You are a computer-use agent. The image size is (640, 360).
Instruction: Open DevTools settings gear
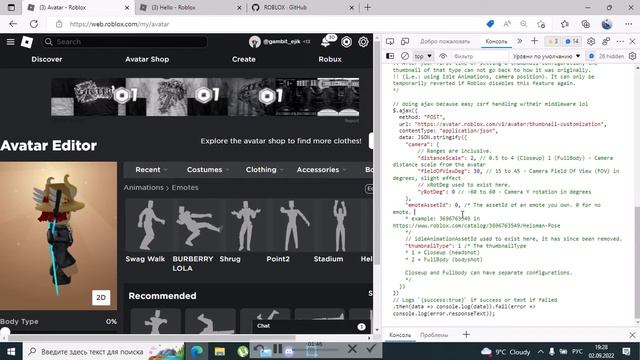point(591,41)
